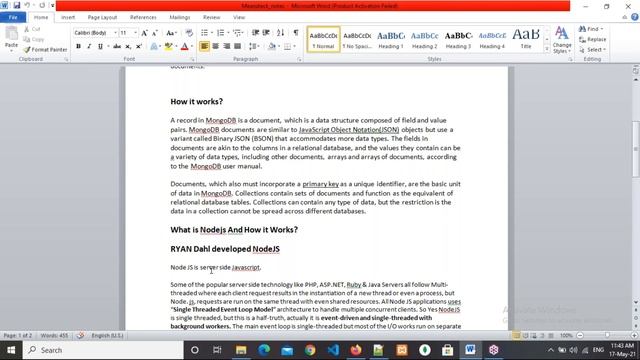
Task: Click the Copy command
Action: (33, 39)
